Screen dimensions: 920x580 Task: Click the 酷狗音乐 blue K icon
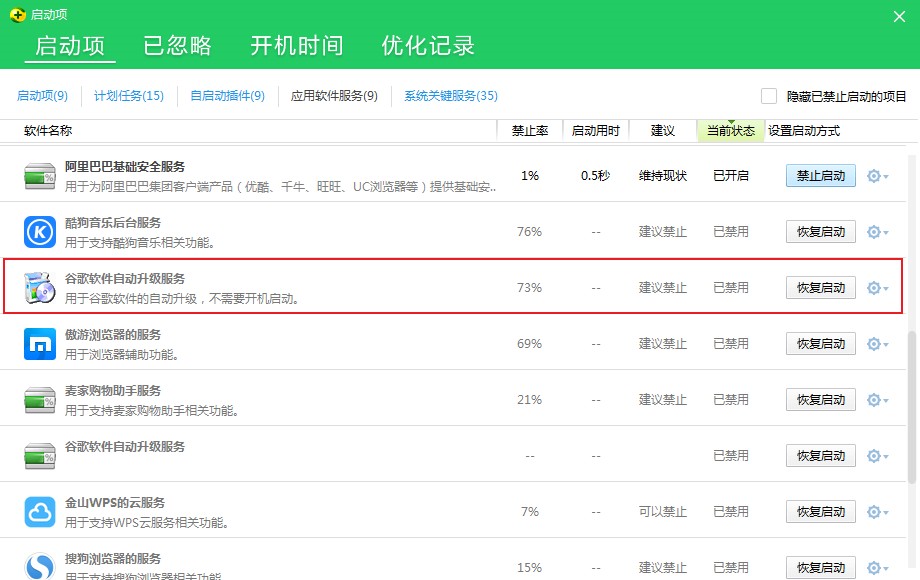click(x=40, y=232)
